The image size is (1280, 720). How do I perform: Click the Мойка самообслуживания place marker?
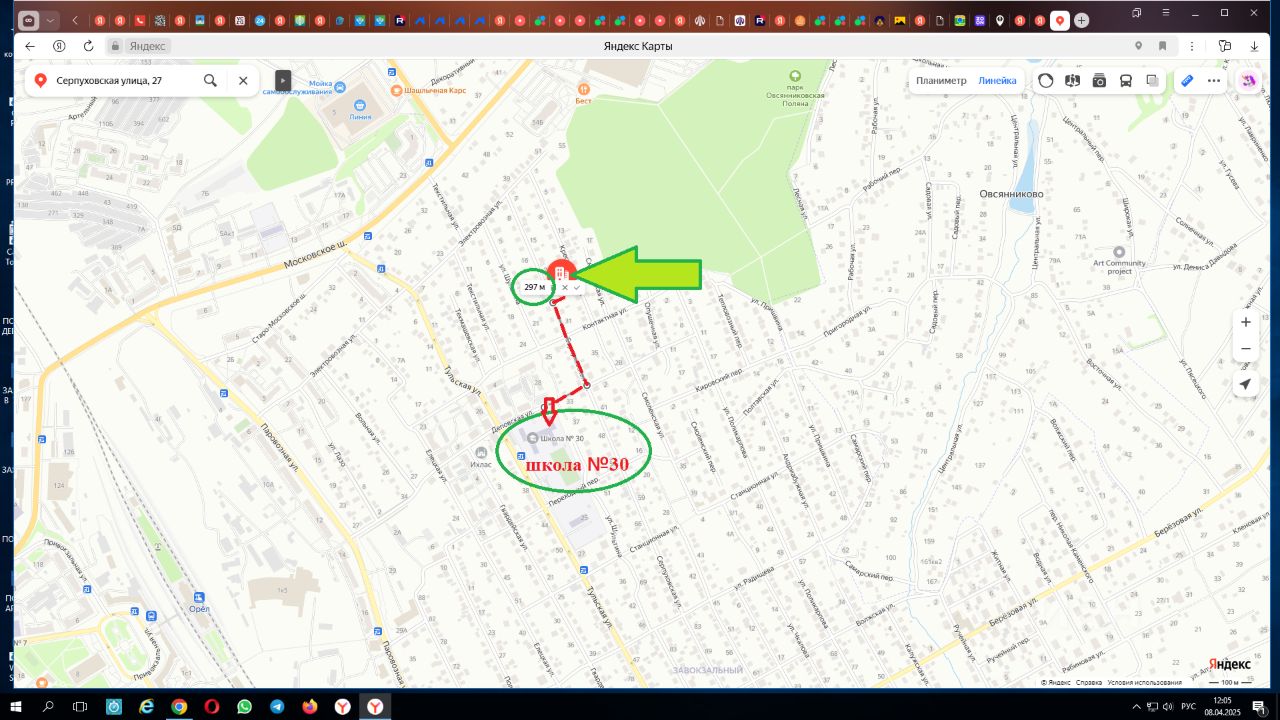pyautogui.click(x=340, y=88)
